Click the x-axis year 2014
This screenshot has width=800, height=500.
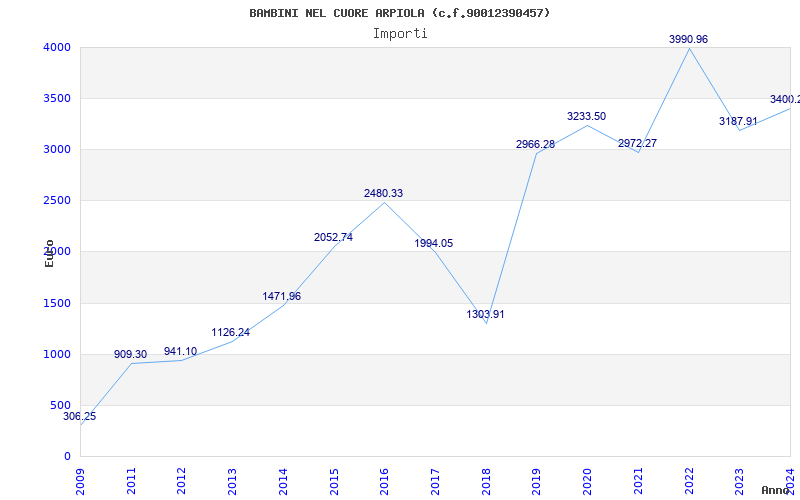283,481
